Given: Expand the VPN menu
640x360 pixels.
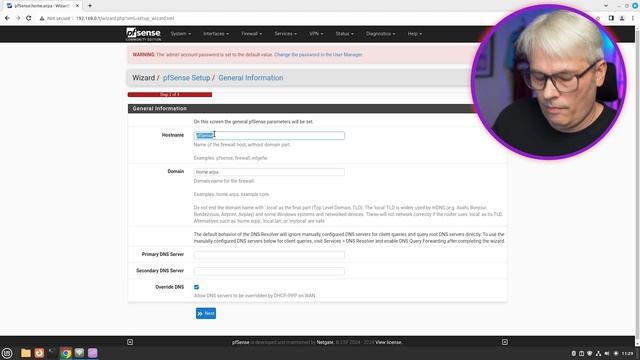Looking at the screenshot, I should [x=316, y=34].
